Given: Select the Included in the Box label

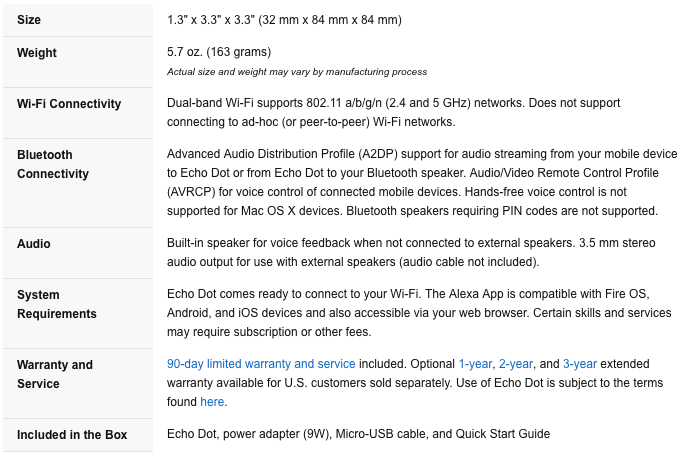Looking at the screenshot, I should 72,435.
